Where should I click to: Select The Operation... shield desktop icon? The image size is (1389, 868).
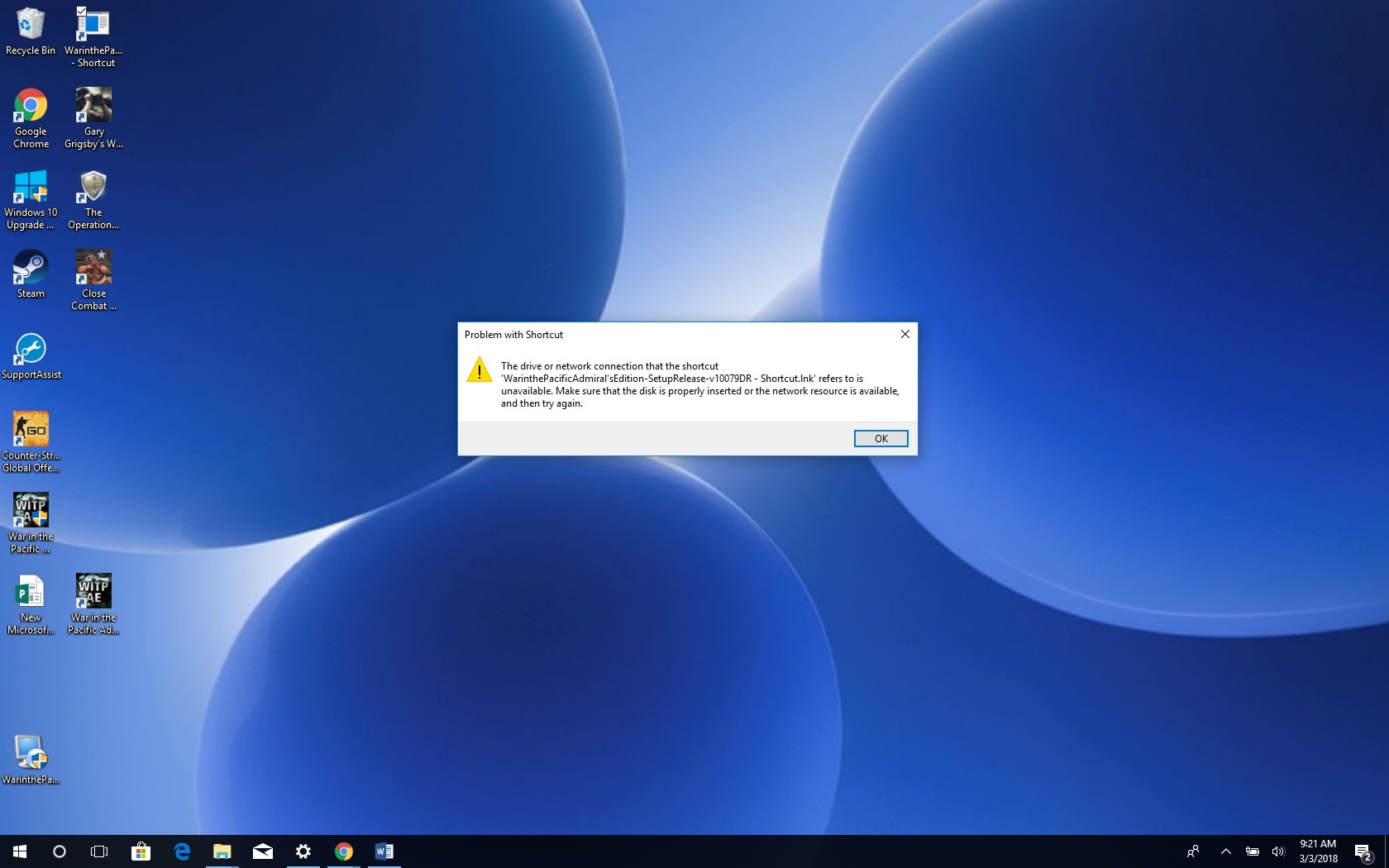93,199
